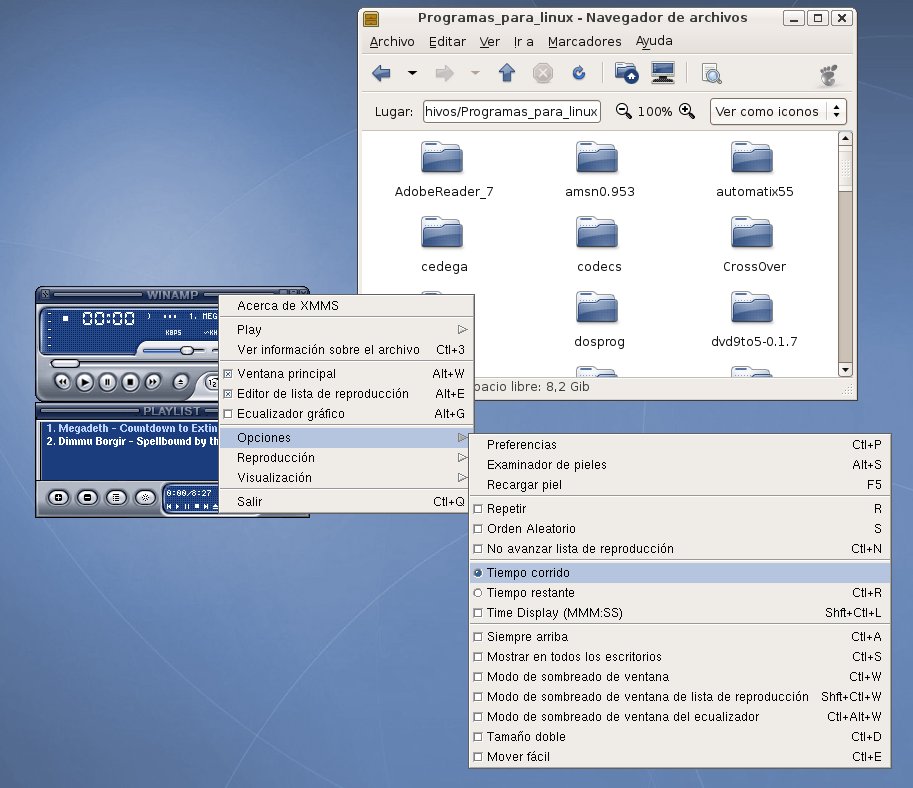Open the Editar menu
The image size is (913, 788).
pyautogui.click(x=447, y=42)
